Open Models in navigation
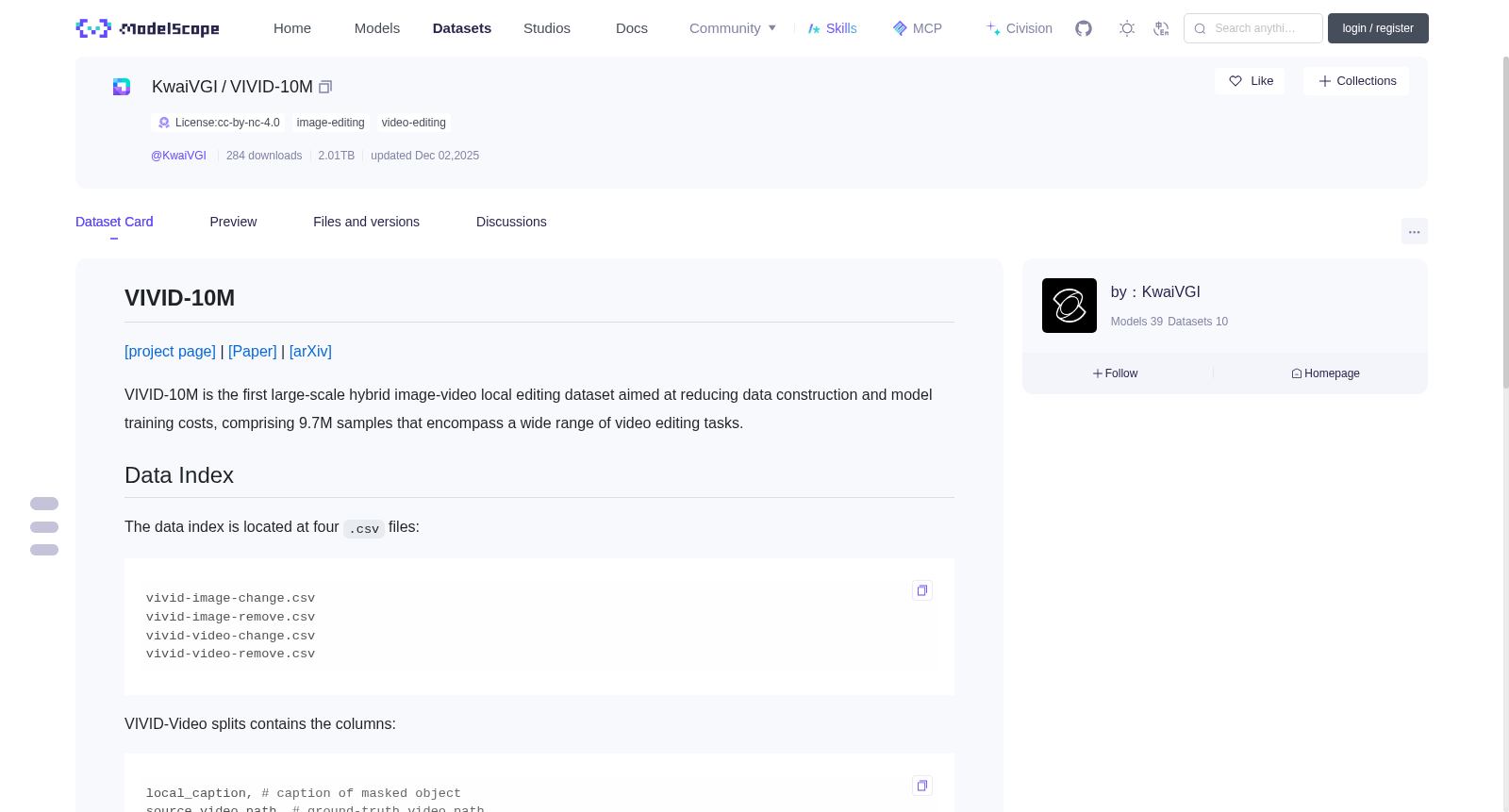The image size is (1509, 812). pyautogui.click(x=377, y=28)
